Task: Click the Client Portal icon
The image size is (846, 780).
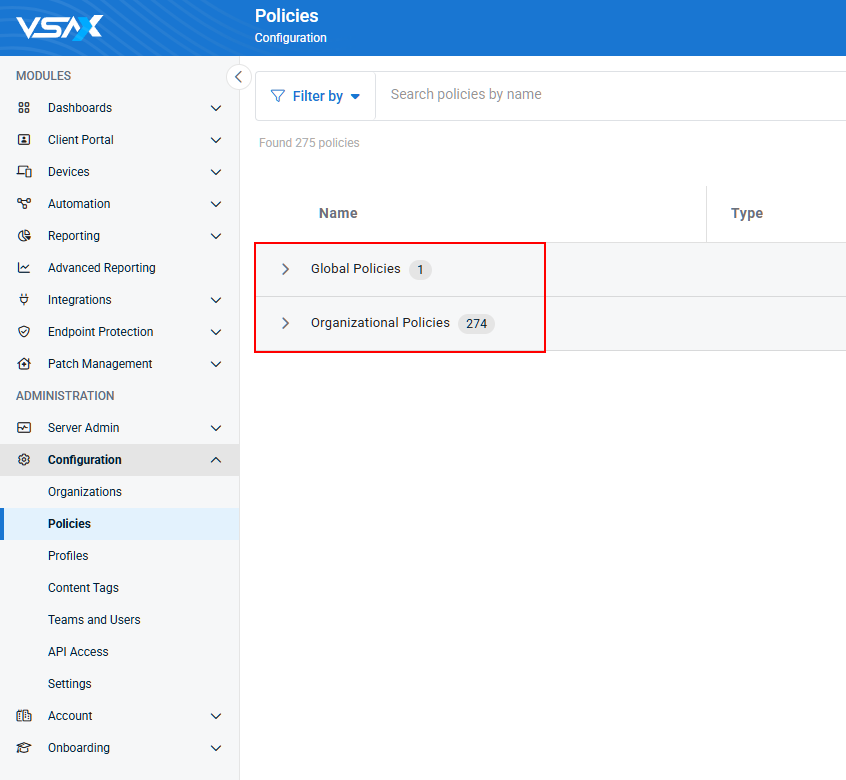Action: (x=24, y=140)
